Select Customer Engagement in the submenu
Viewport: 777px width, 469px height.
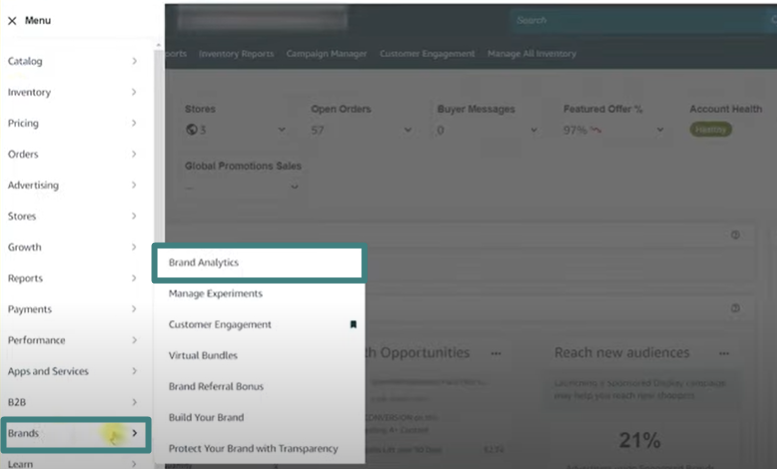tap(220, 325)
